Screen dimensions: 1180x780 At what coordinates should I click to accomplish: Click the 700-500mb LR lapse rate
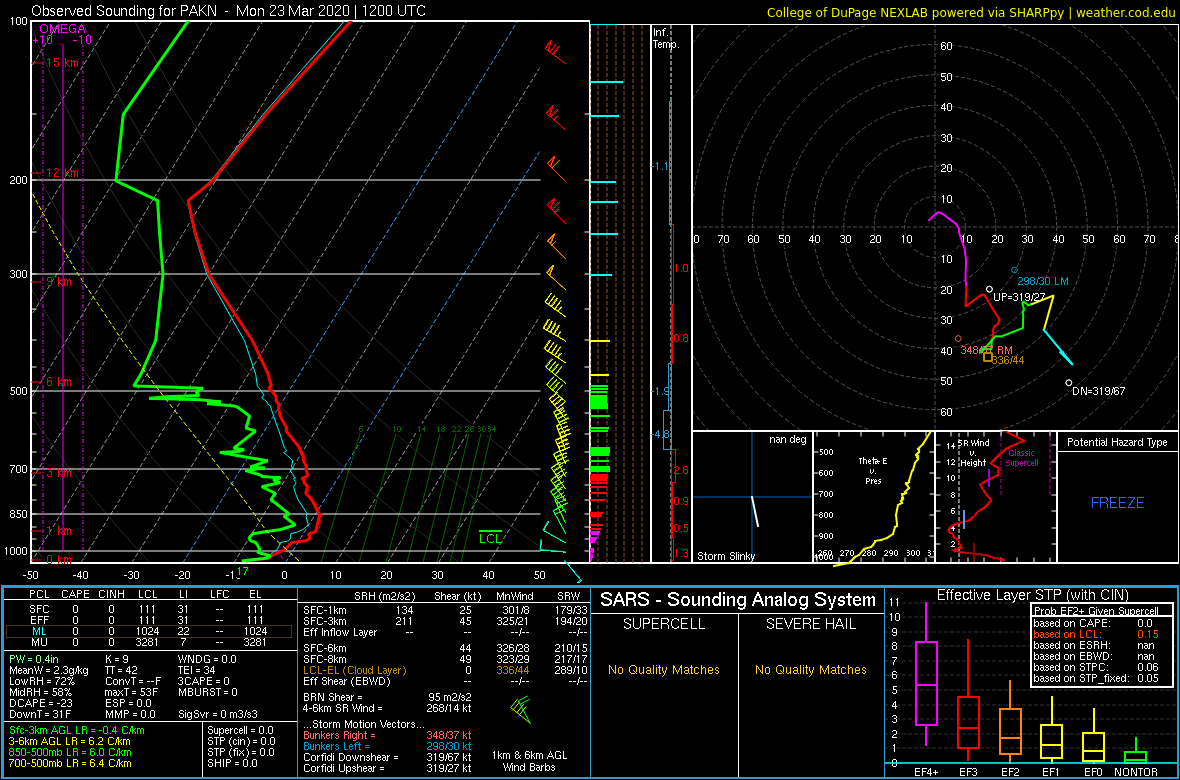point(70,763)
